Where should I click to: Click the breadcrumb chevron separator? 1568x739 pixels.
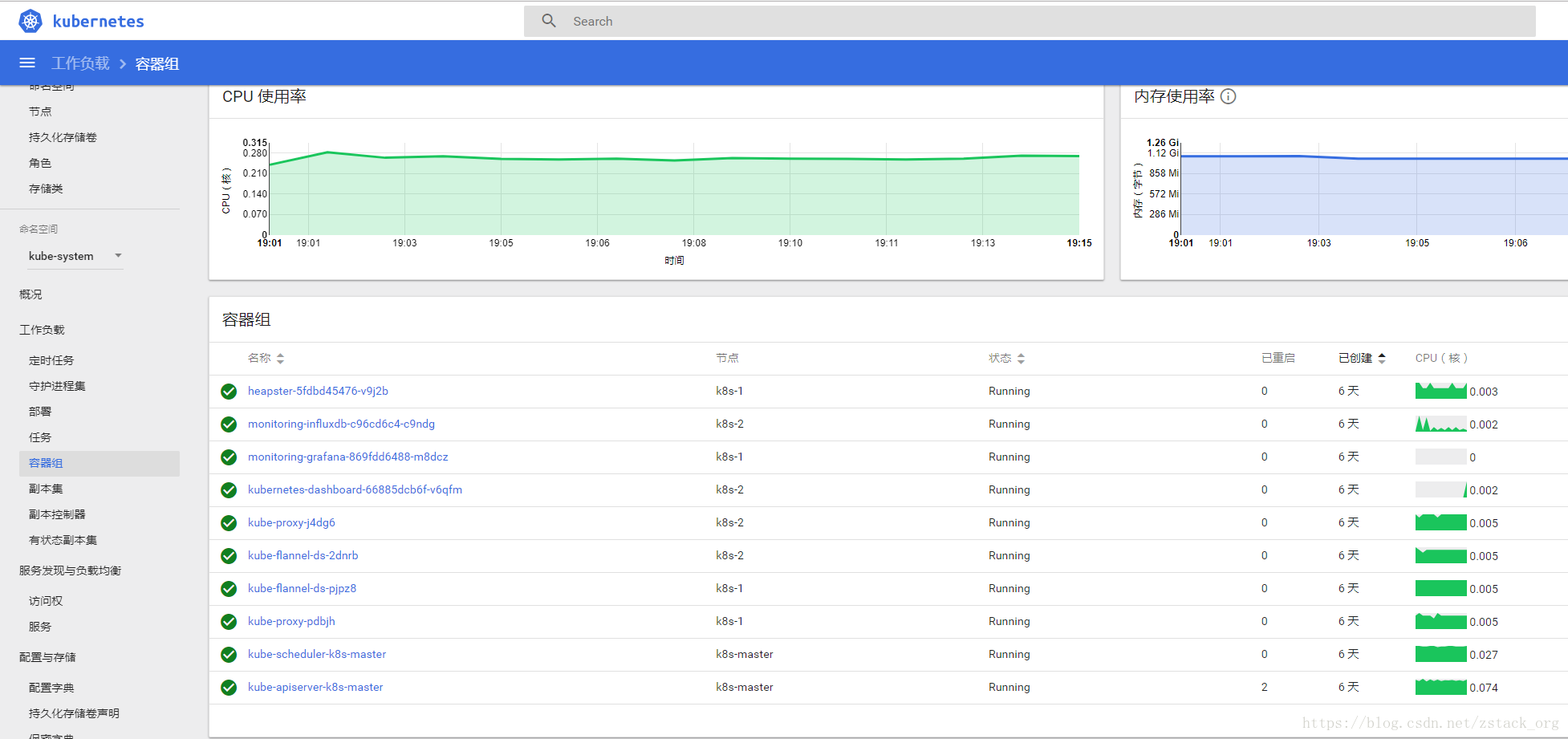(123, 63)
